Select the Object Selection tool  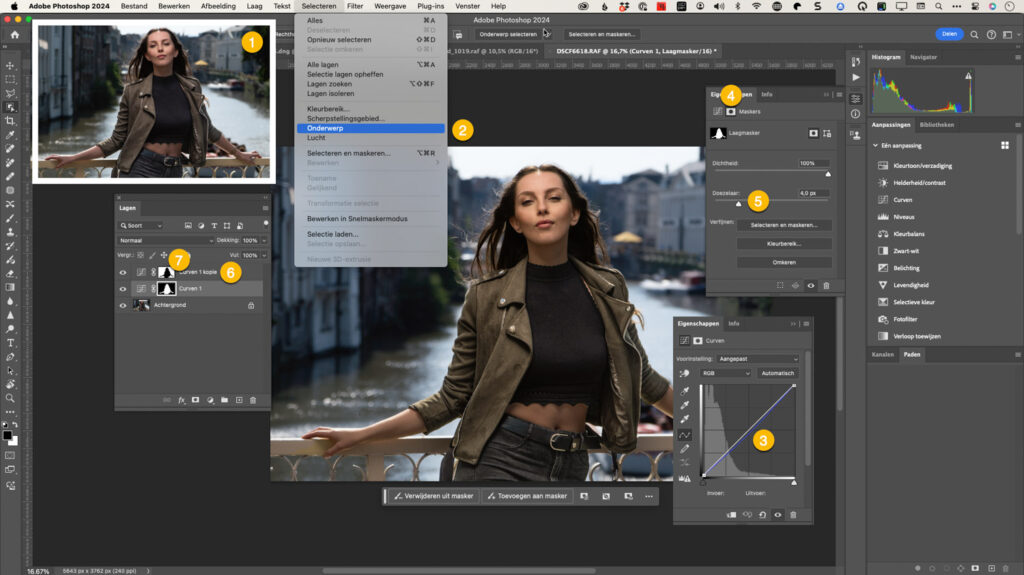tap(10, 107)
